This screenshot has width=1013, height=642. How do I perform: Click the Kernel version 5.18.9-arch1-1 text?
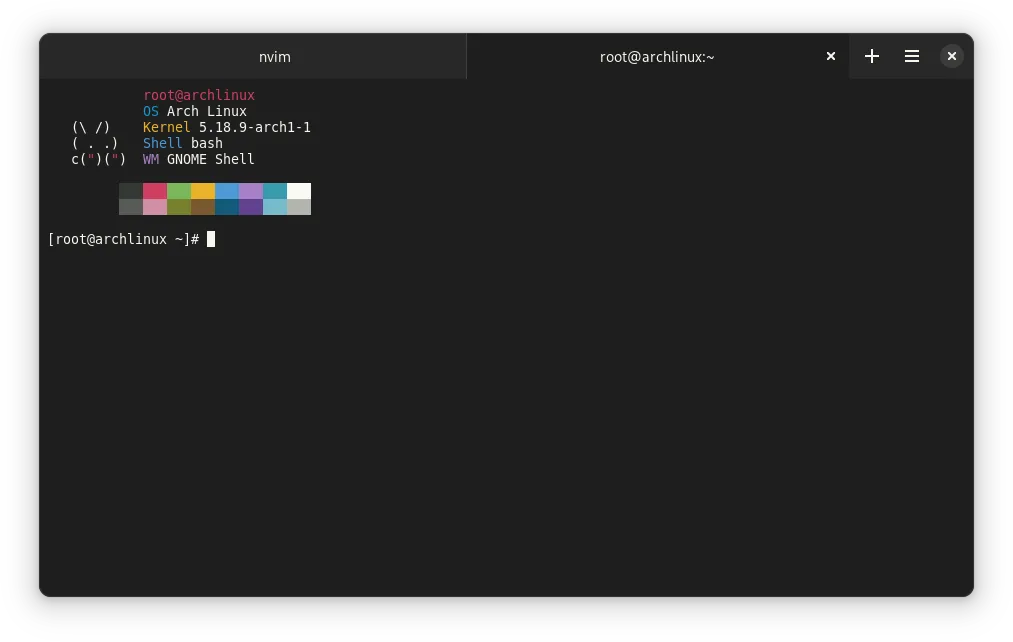coord(255,127)
